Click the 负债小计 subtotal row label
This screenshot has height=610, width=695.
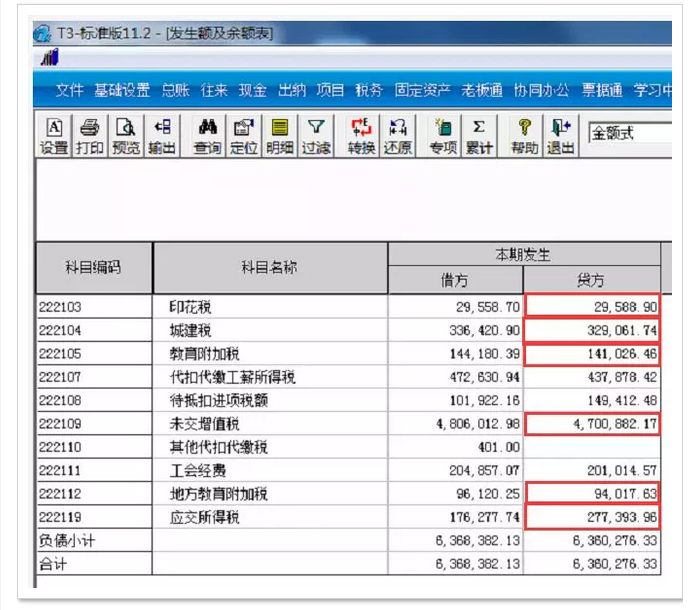point(67,540)
